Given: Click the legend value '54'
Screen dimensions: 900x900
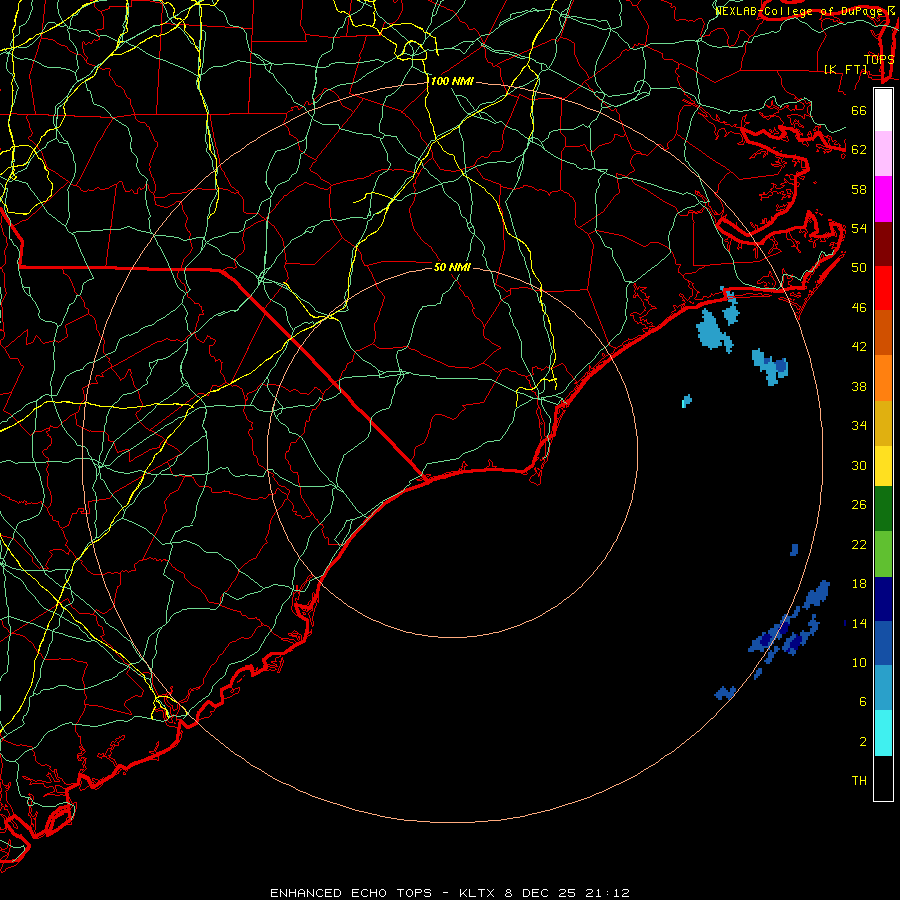Looking at the screenshot, I should click(859, 228).
